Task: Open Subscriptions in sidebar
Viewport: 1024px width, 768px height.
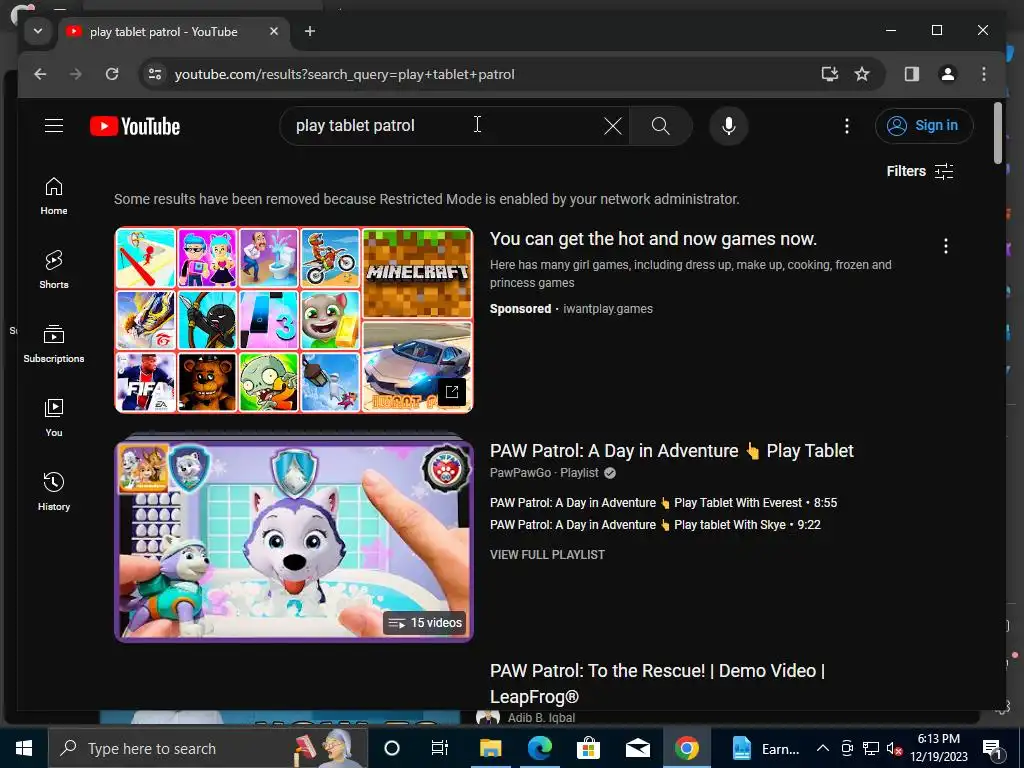Action: [x=54, y=344]
